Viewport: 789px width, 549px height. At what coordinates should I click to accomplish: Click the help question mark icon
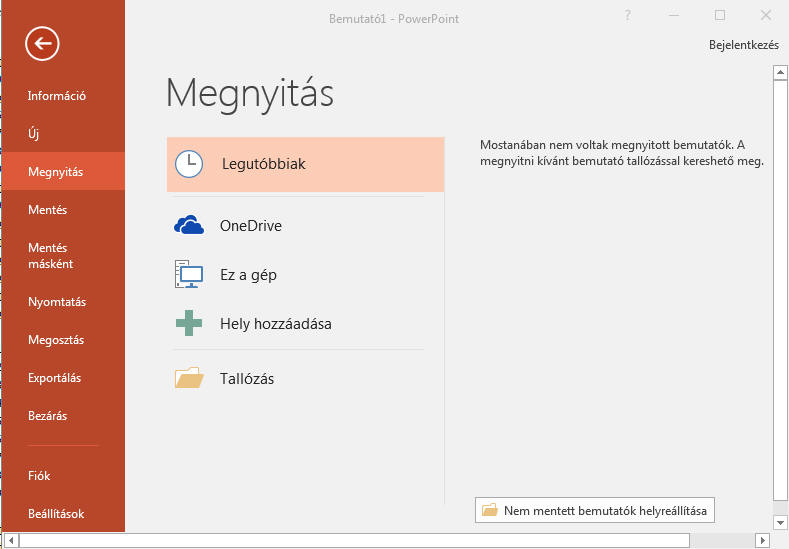627,16
